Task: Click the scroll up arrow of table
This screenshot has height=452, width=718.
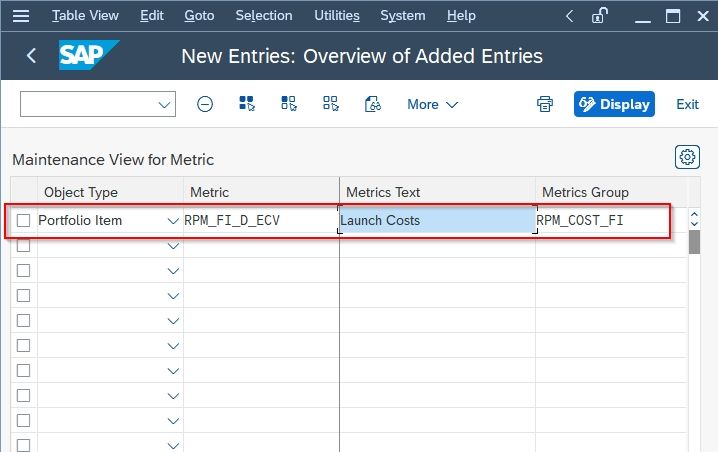Action: pos(694,214)
